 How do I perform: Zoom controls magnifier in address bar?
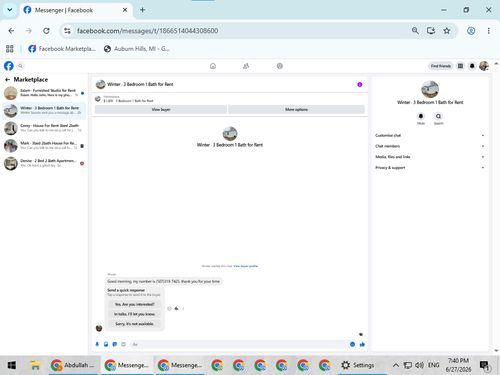(x=415, y=31)
